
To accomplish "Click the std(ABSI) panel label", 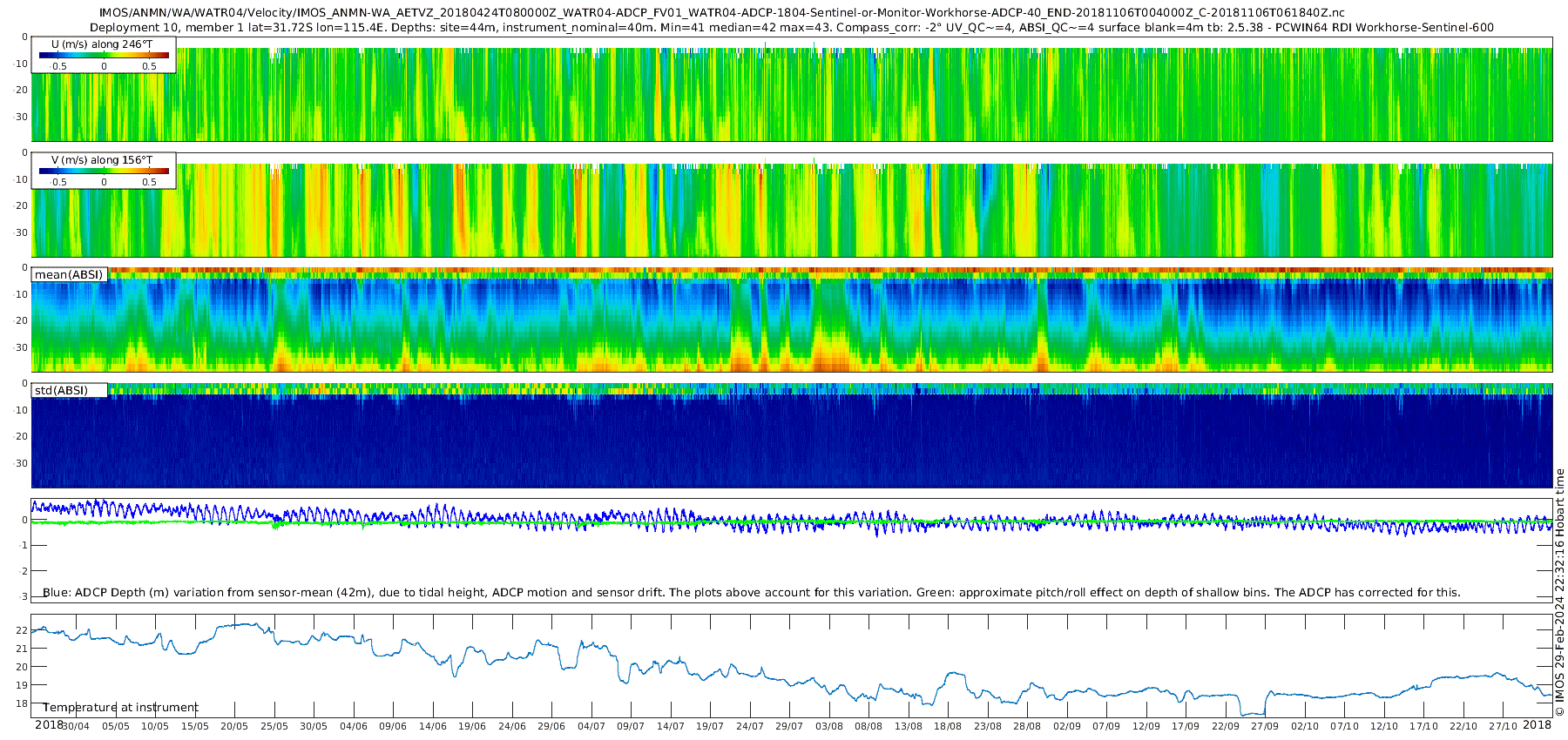I will coord(70,390).
